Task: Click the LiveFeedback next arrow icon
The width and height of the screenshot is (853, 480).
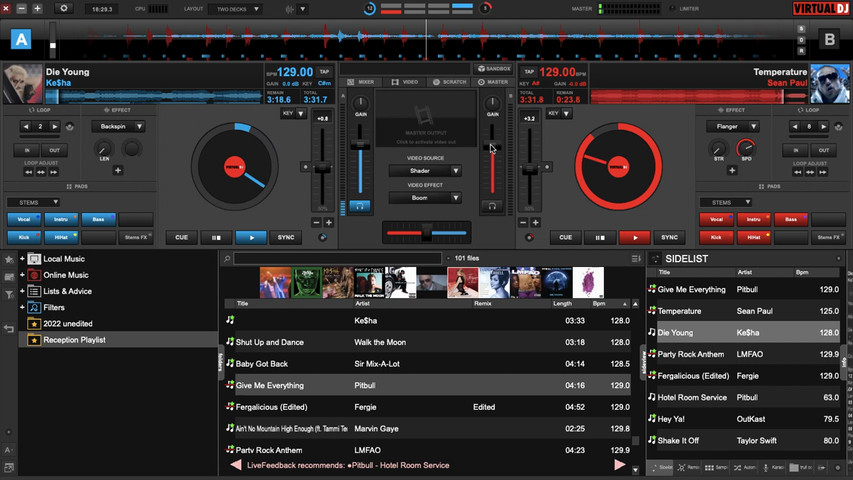Action: coord(620,465)
